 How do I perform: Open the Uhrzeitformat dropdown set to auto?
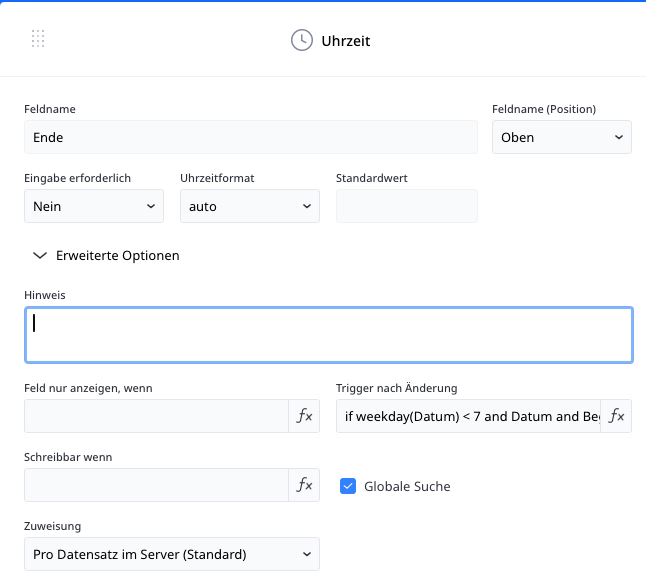249,206
